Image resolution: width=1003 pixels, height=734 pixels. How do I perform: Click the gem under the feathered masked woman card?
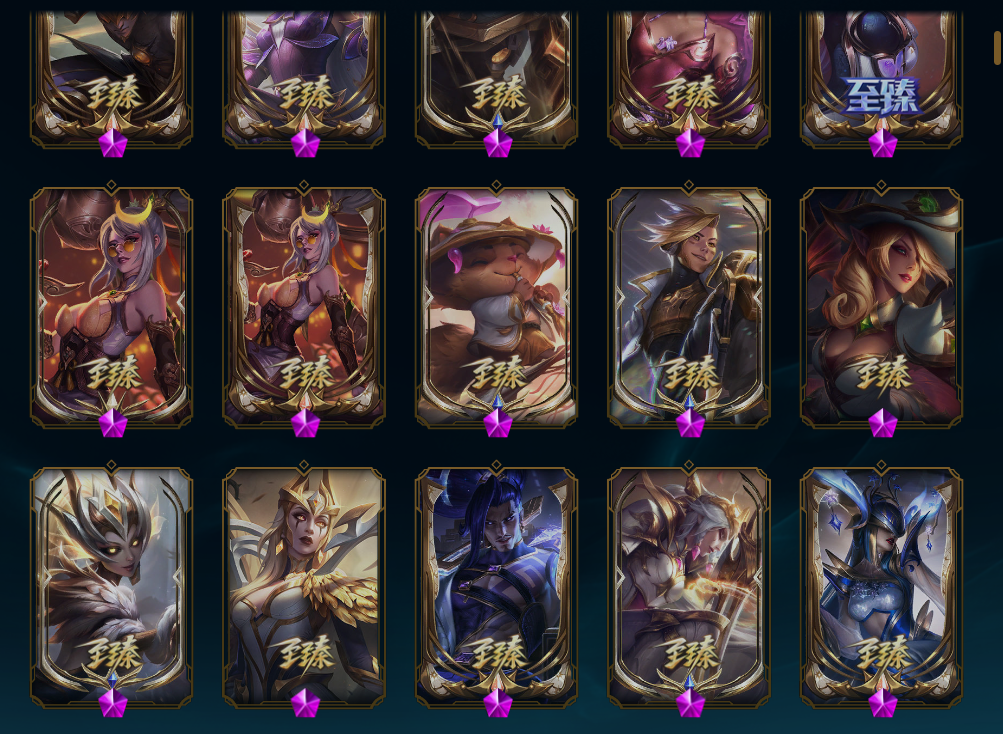coord(113,703)
